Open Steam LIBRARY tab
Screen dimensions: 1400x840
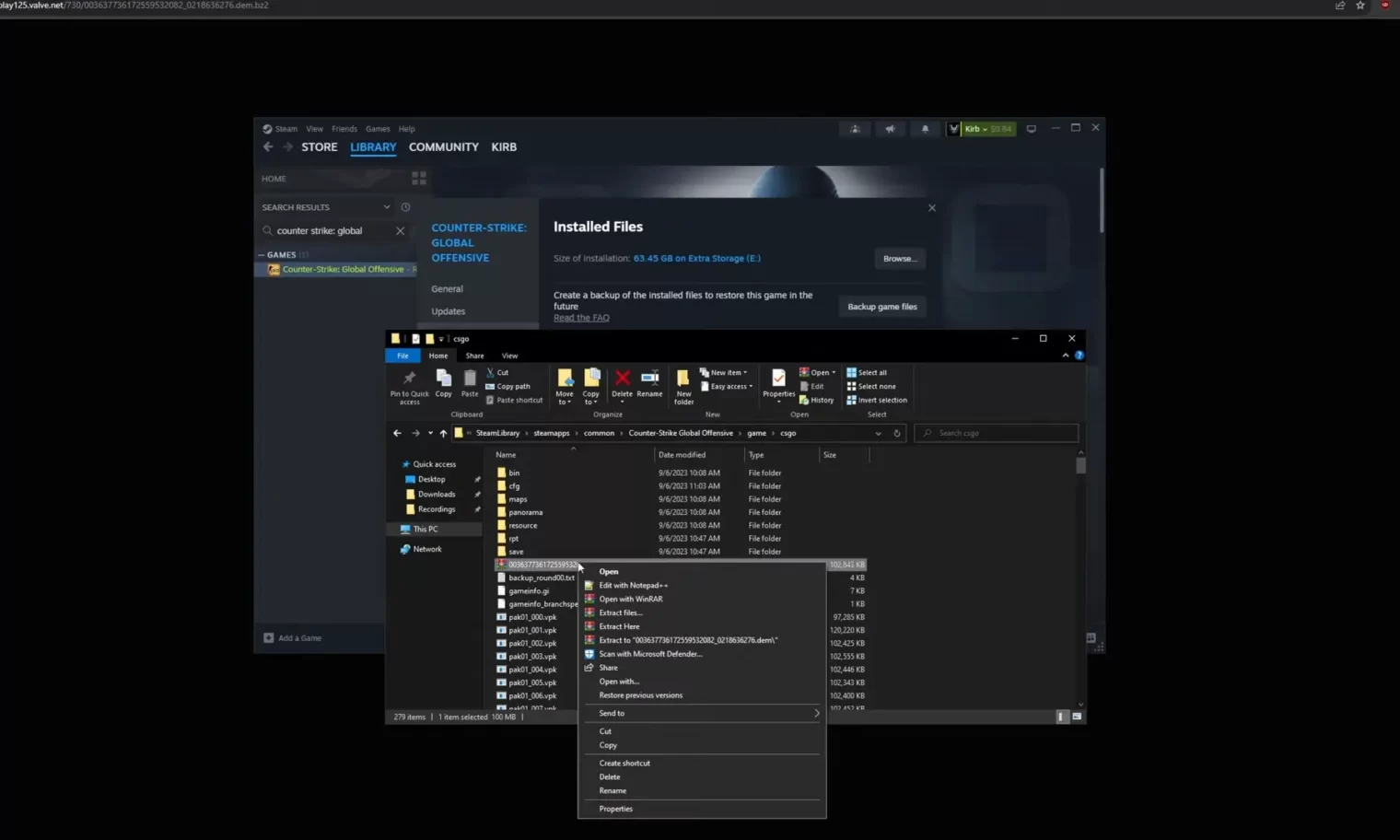click(x=373, y=146)
